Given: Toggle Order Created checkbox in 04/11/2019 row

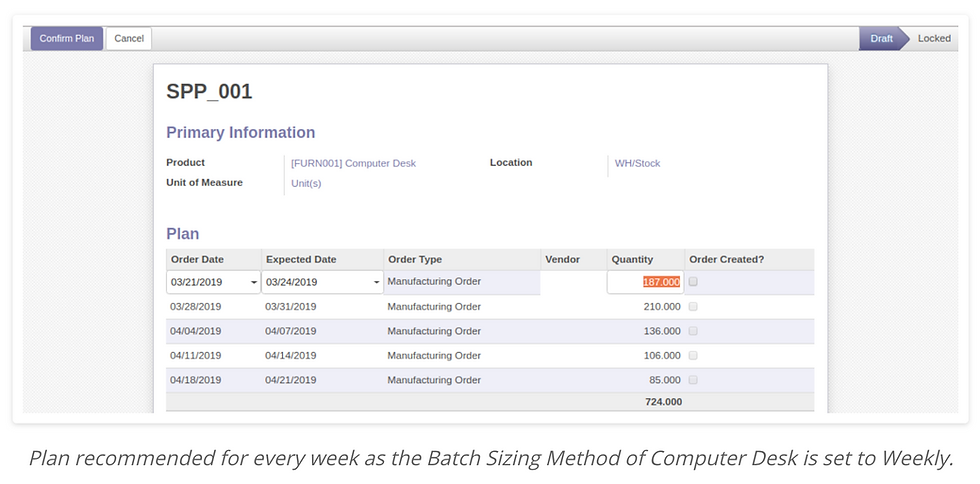Looking at the screenshot, I should tap(693, 355).
